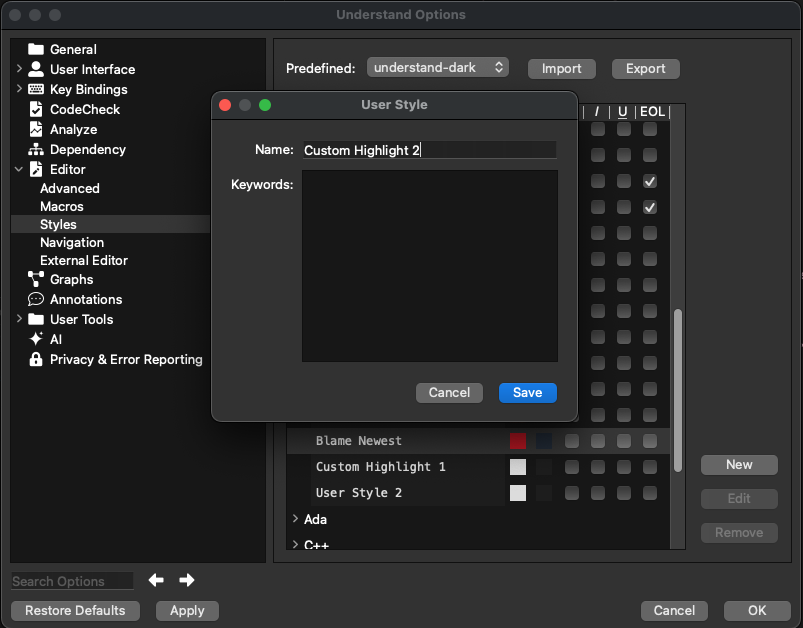Open the Advanced editor options
The image size is (803, 628).
coord(70,189)
